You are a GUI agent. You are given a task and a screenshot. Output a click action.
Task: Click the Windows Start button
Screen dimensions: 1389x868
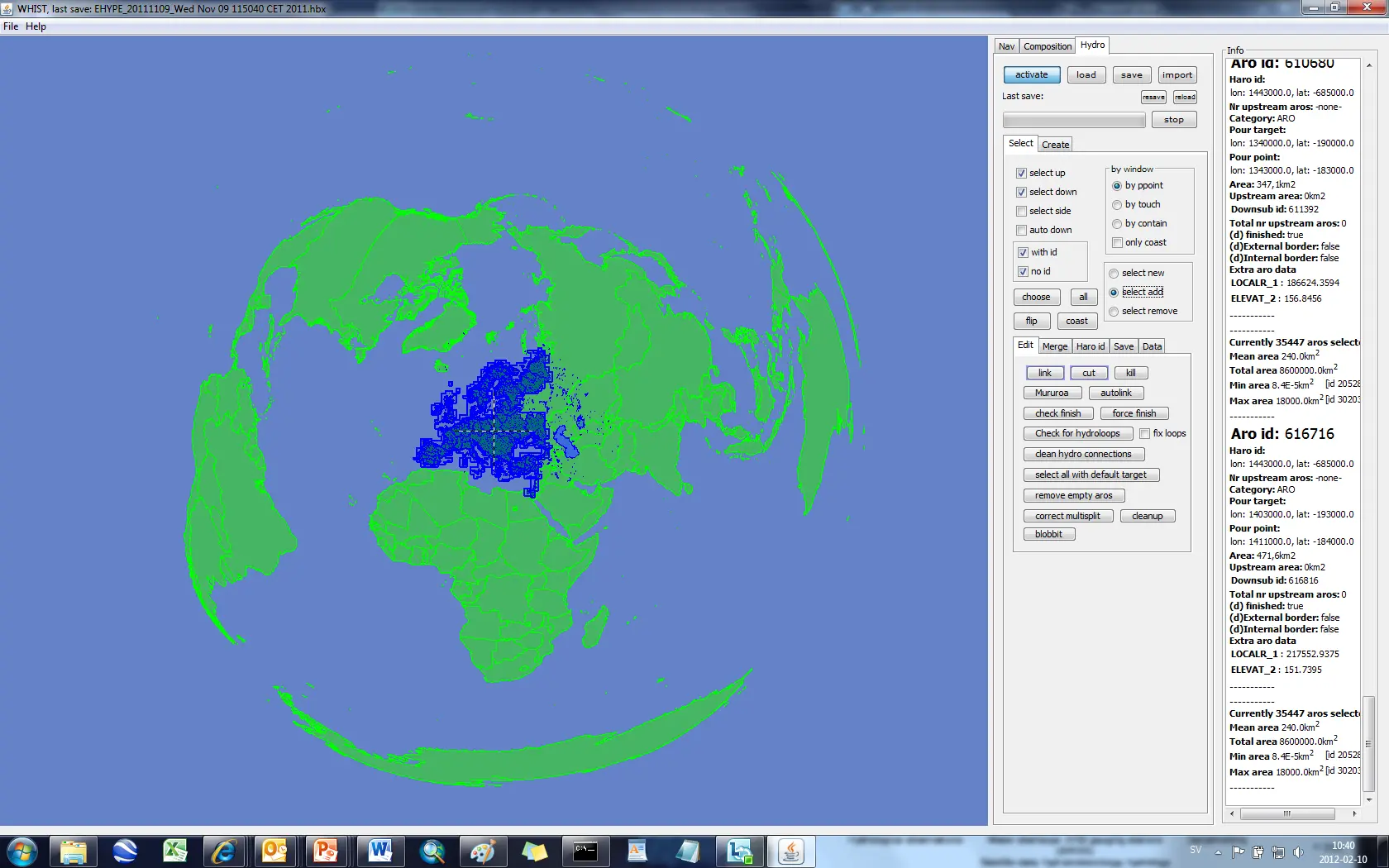[x=22, y=851]
